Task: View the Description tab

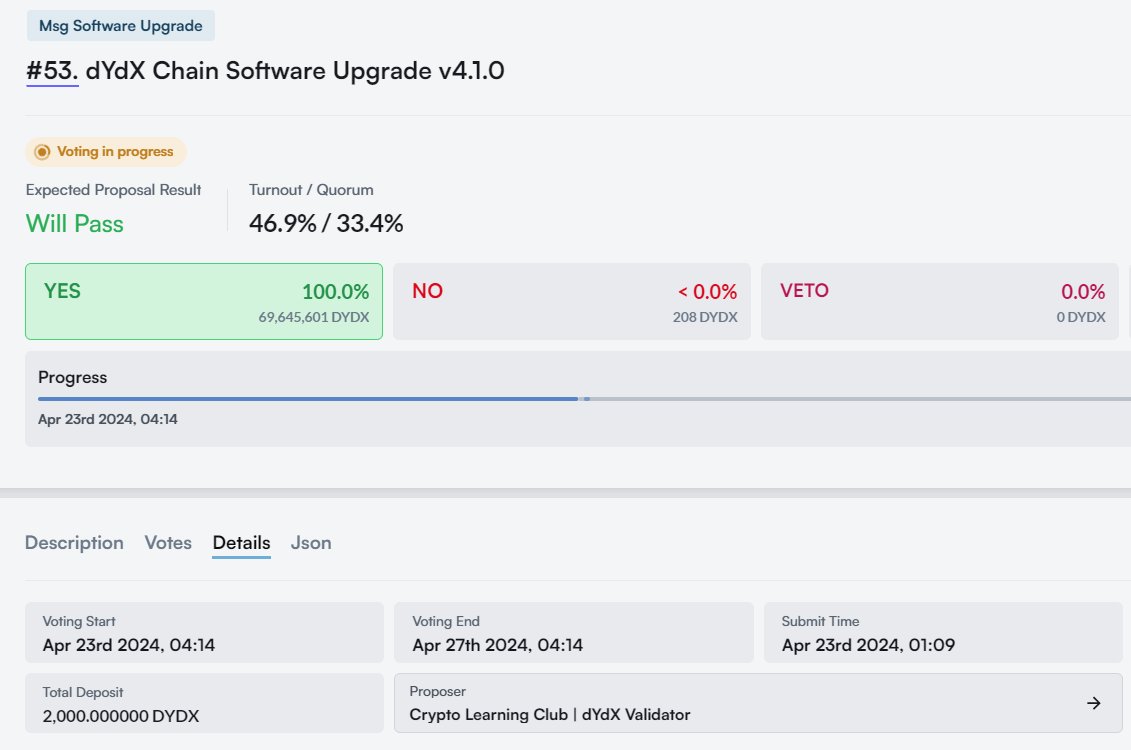Action: [x=74, y=542]
